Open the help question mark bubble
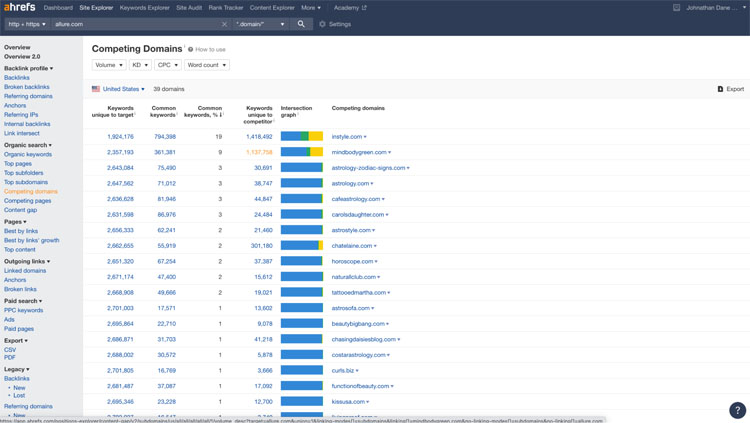750x423 pixels. [x=738, y=410]
